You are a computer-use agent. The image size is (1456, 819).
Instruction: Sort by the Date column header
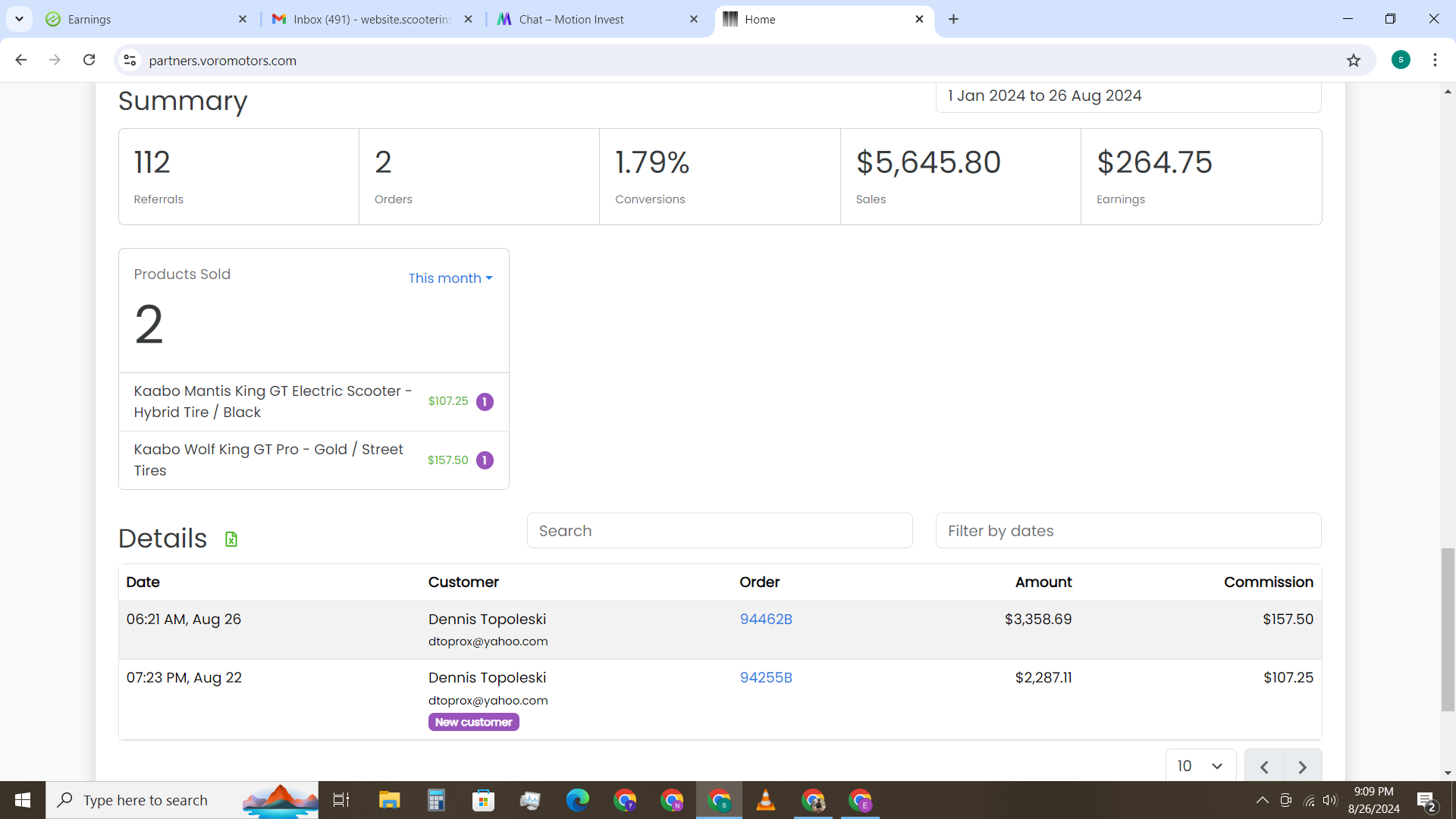point(143,582)
